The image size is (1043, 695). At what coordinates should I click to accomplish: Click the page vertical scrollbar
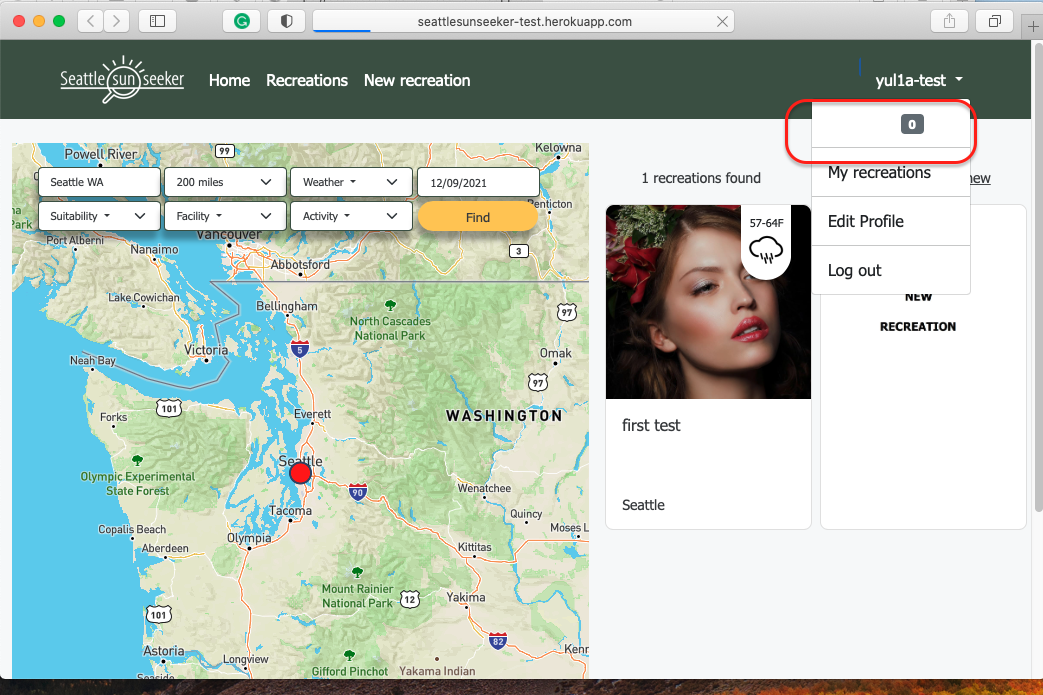pyautogui.click(x=1038, y=279)
